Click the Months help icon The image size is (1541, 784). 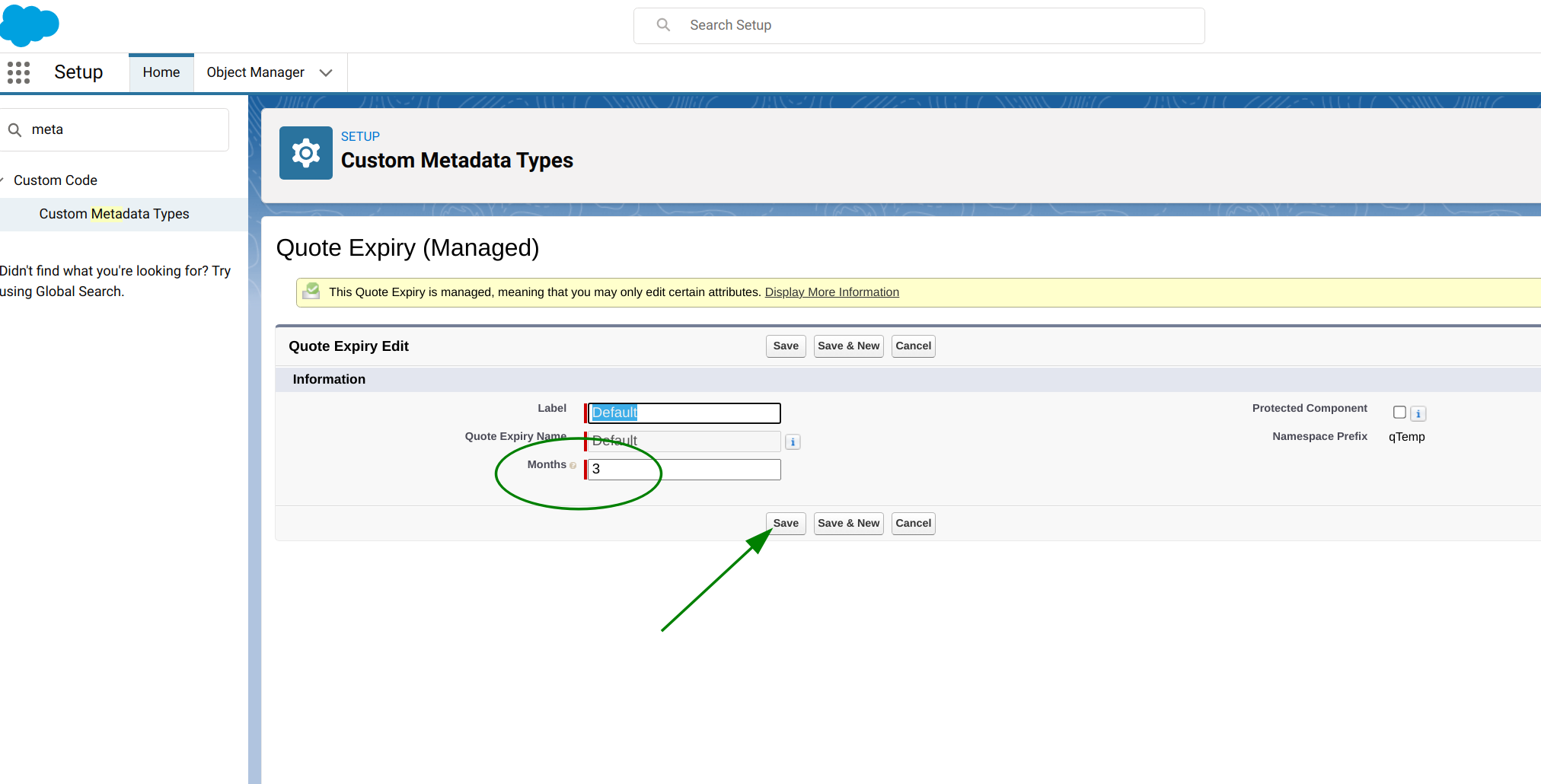(x=573, y=465)
